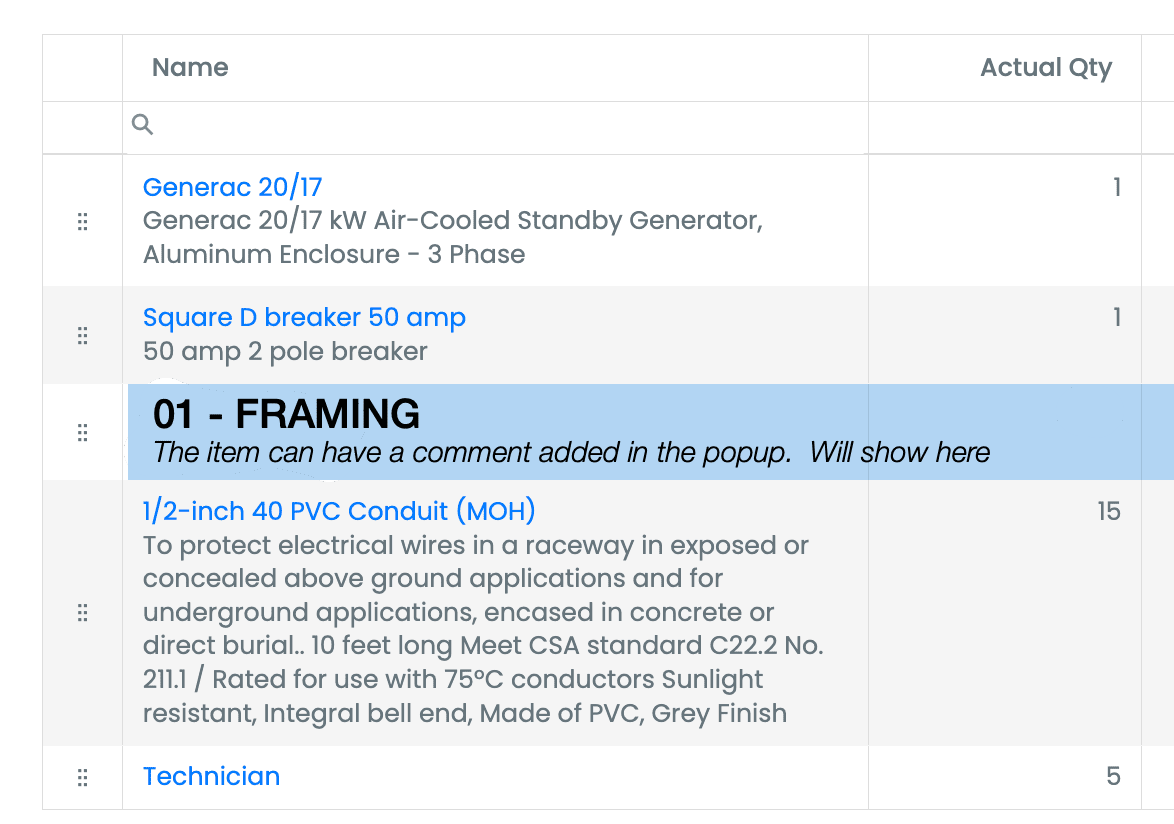
Task: Select the Name column header
Action: (x=190, y=67)
